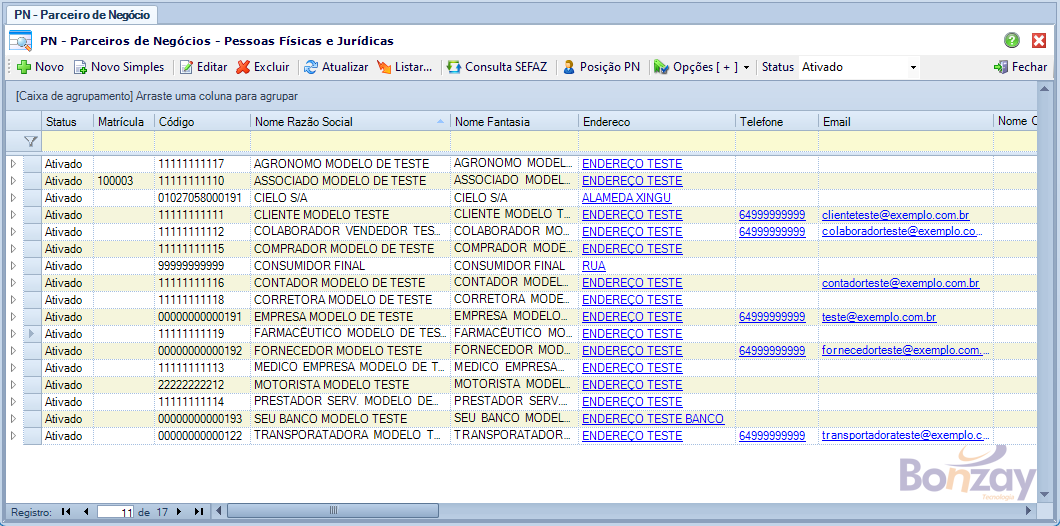Go to the last record navigation button
Image resolution: width=1060 pixels, height=526 pixels.
pyautogui.click(x=198, y=512)
